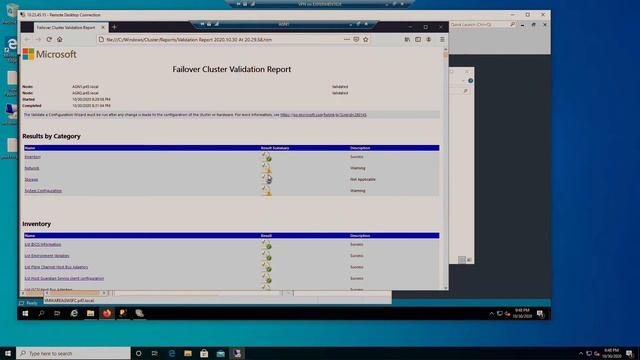Reload the page in Firefox
This screenshot has height=360, width=640.
[x=49, y=40]
